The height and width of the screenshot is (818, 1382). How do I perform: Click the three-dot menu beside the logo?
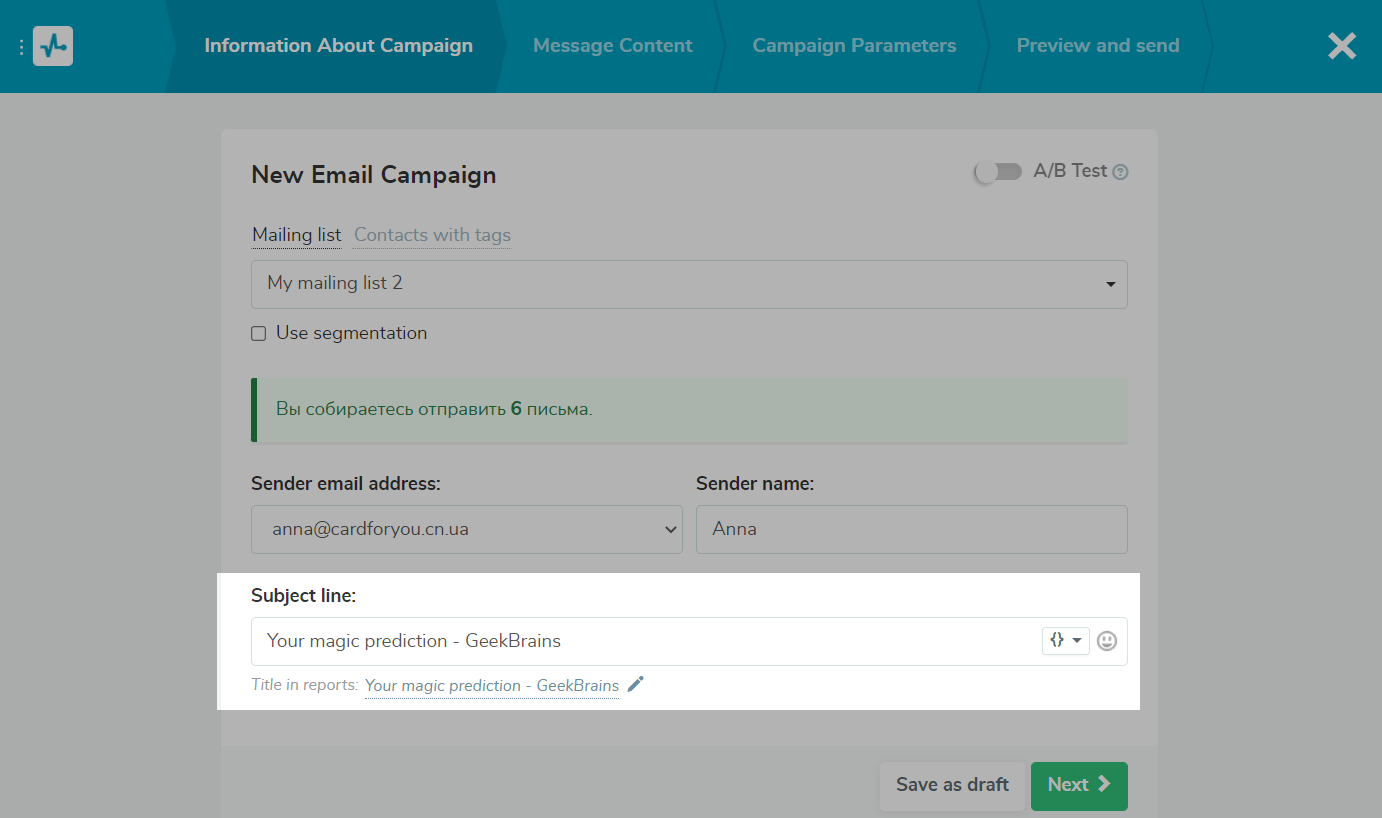coord(21,47)
